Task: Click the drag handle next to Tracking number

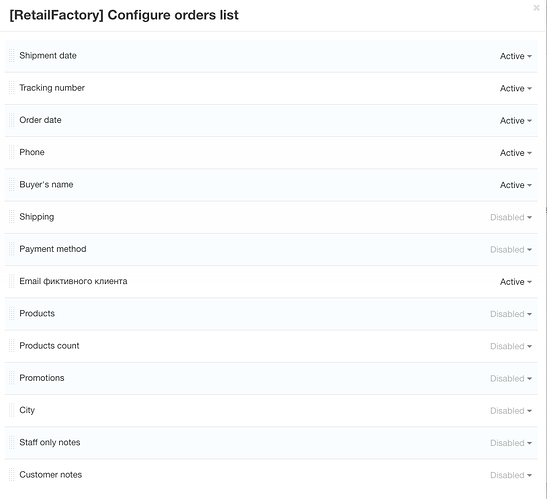Action: click(12, 88)
